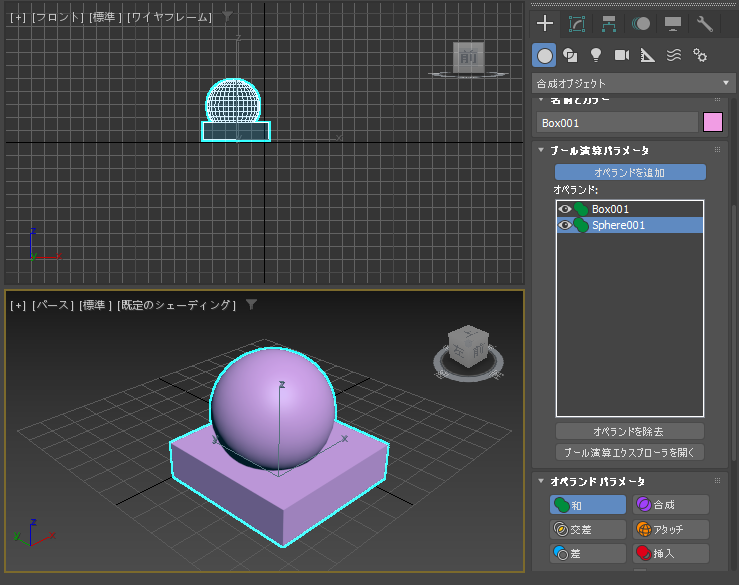Select the Lights category icon

click(596, 56)
